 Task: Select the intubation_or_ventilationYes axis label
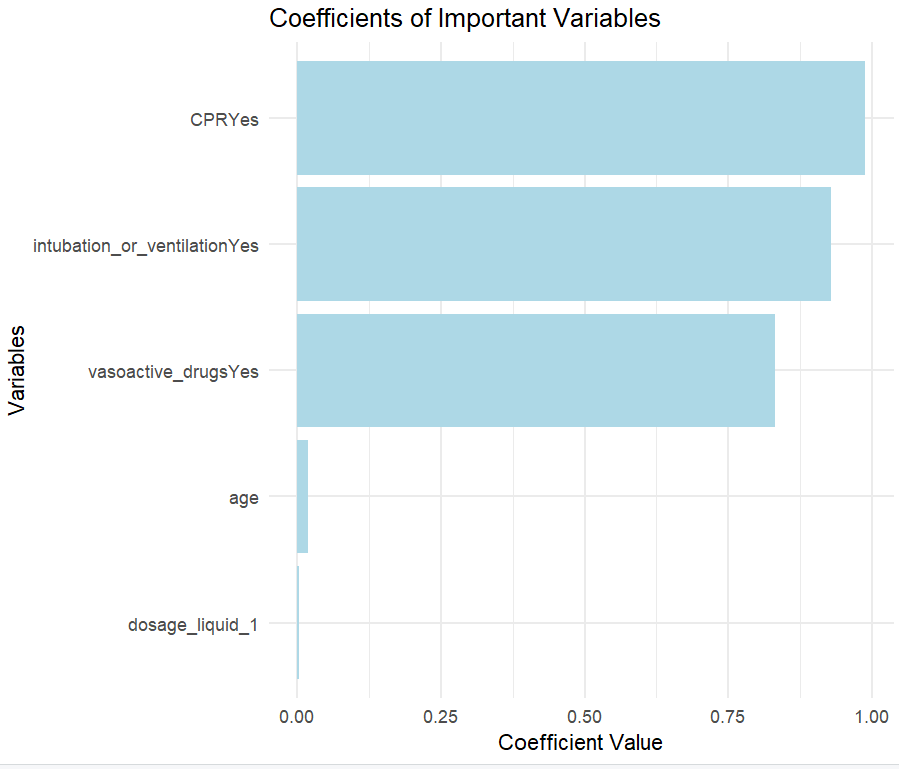(146, 246)
